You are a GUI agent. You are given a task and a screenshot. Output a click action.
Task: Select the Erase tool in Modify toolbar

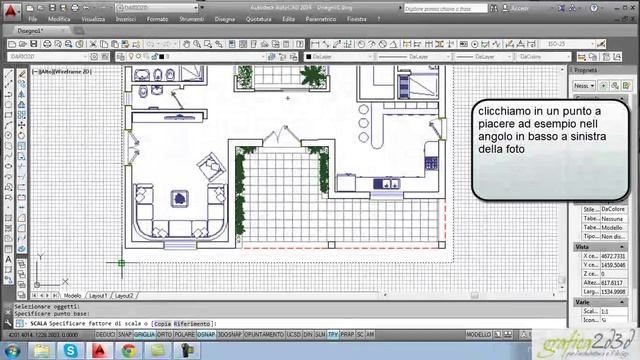click(x=22, y=74)
